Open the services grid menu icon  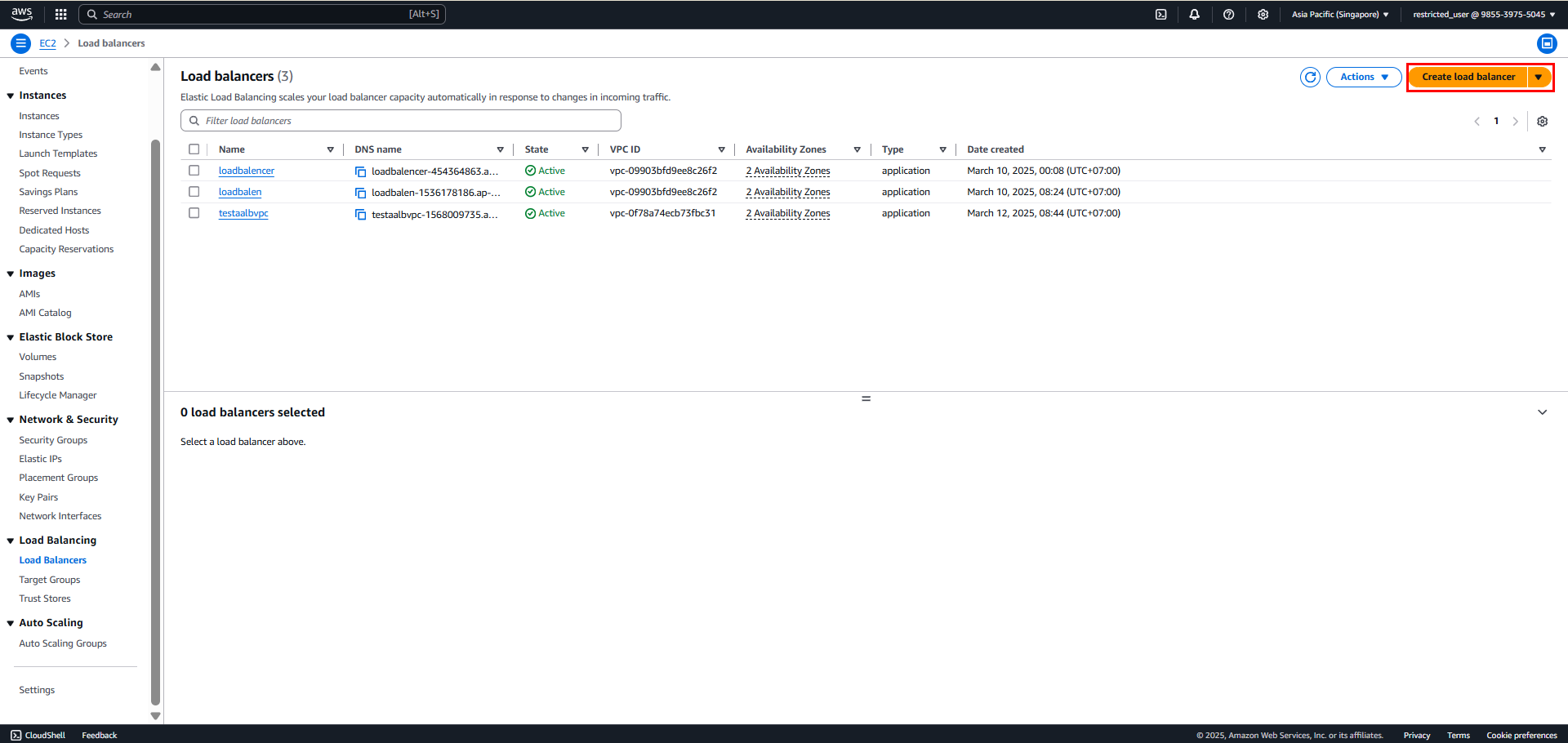point(60,14)
